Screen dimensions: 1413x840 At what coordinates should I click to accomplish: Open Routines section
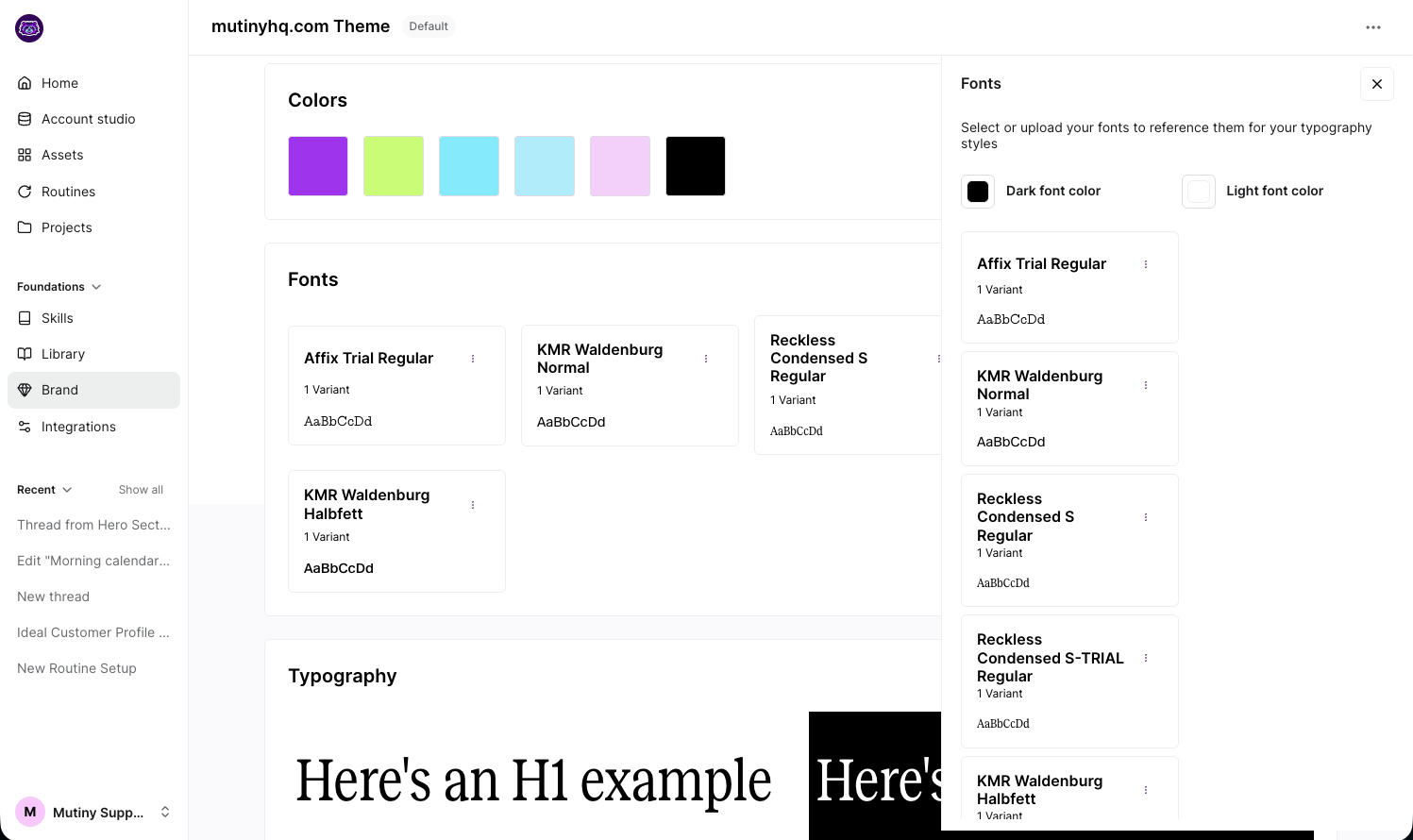[93, 192]
